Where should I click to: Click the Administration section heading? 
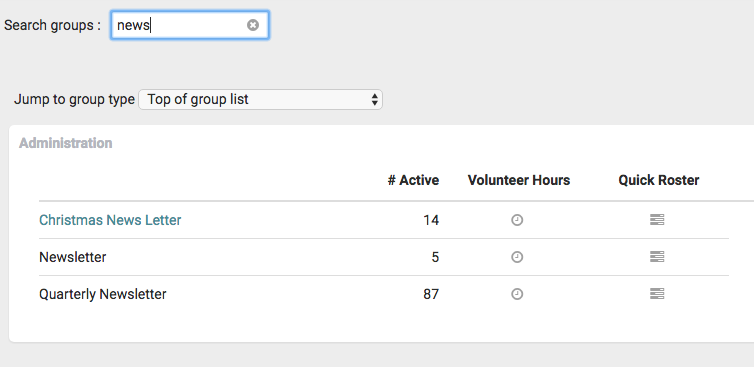pyautogui.click(x=65, y=143)
